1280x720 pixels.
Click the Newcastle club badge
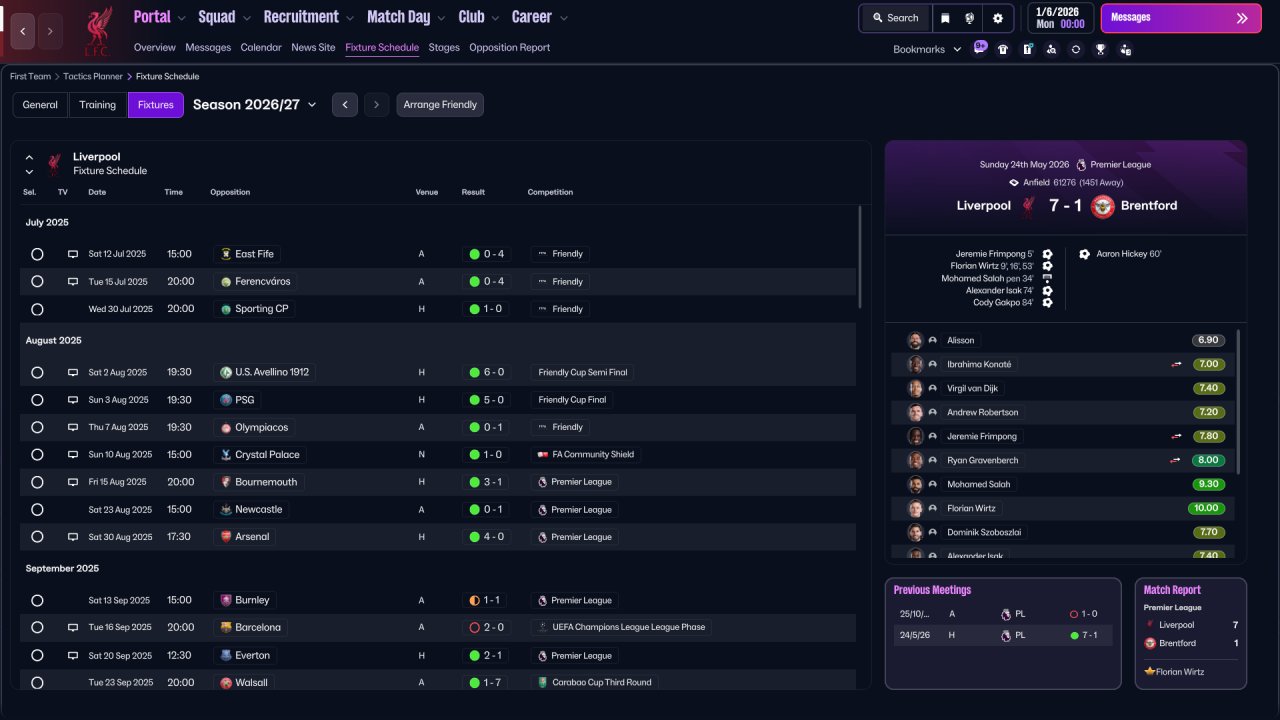coord(226,510)
